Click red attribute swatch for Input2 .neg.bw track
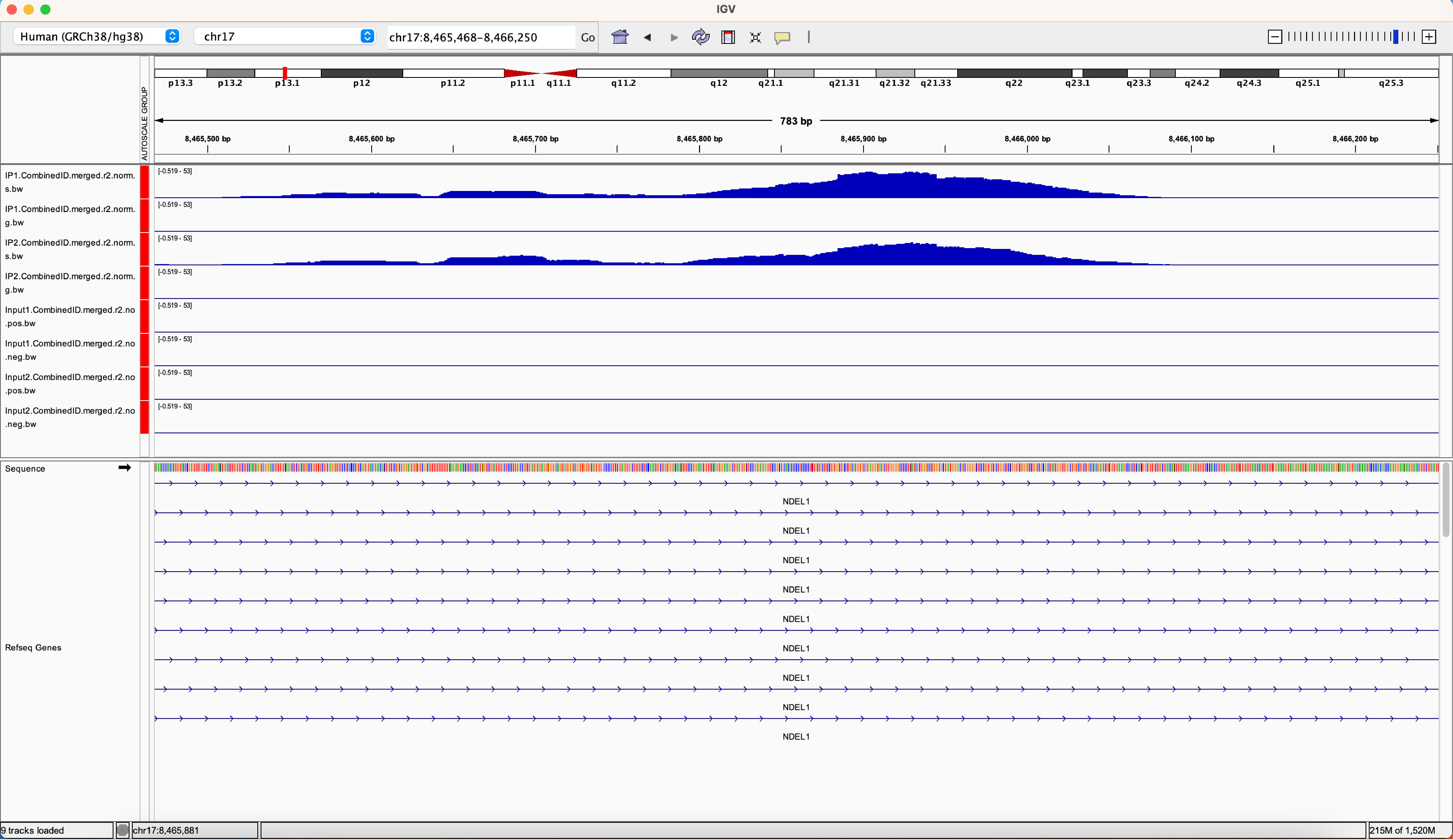Viewport: 1453px width, 840px height. click(145, 417)
